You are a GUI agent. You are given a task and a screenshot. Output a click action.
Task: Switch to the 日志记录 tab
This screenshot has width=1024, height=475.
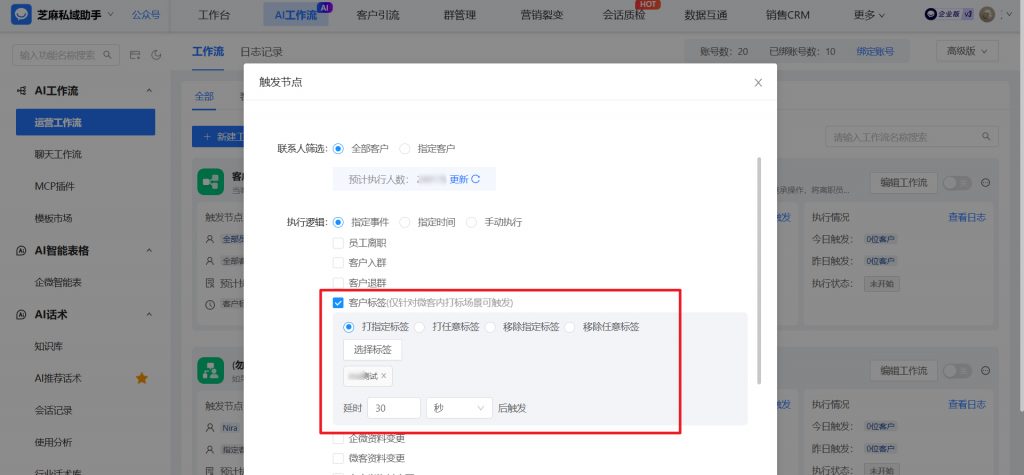(x=261, y=52)
